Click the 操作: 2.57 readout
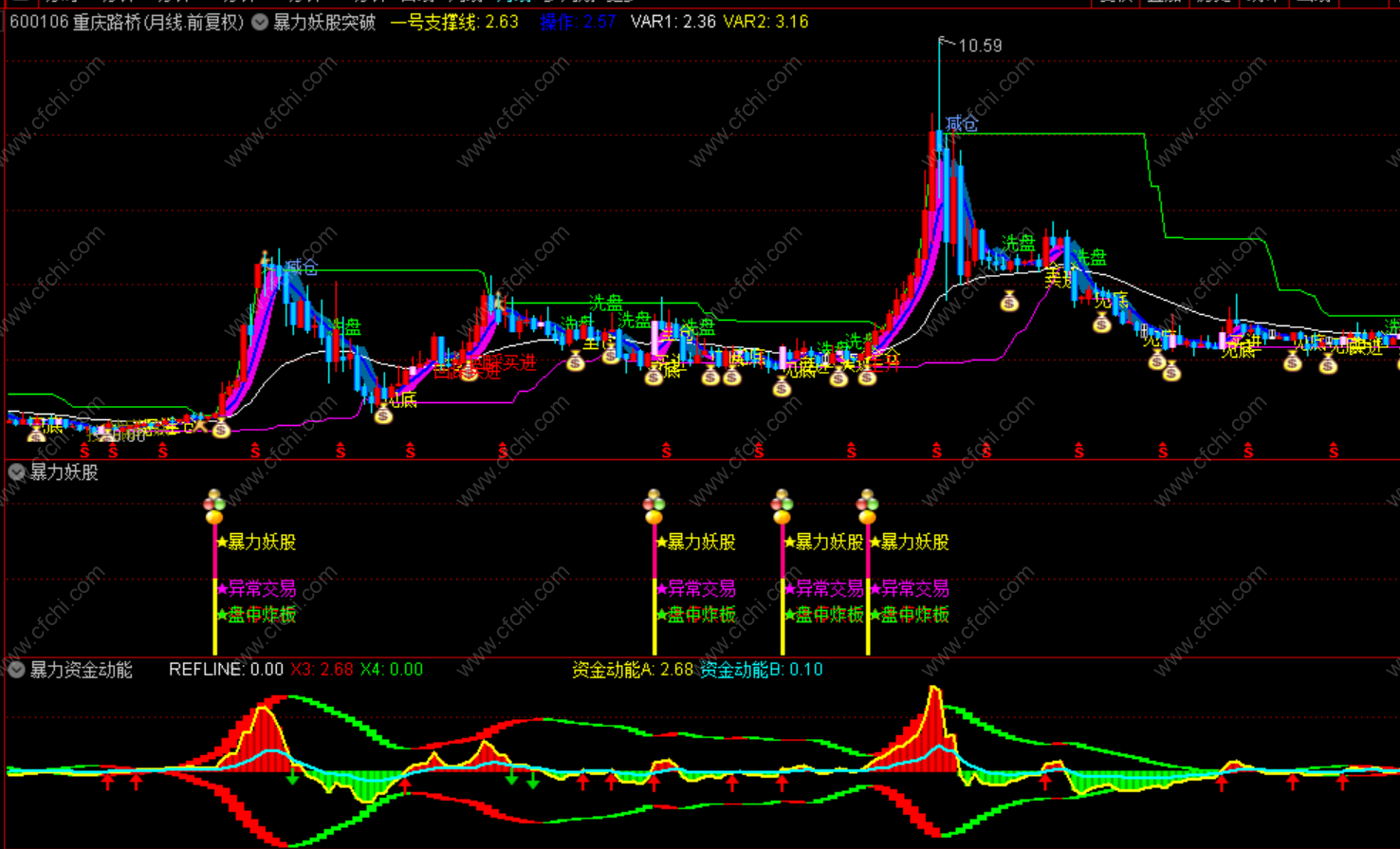The image size is (1400, 849). [578, 22]
